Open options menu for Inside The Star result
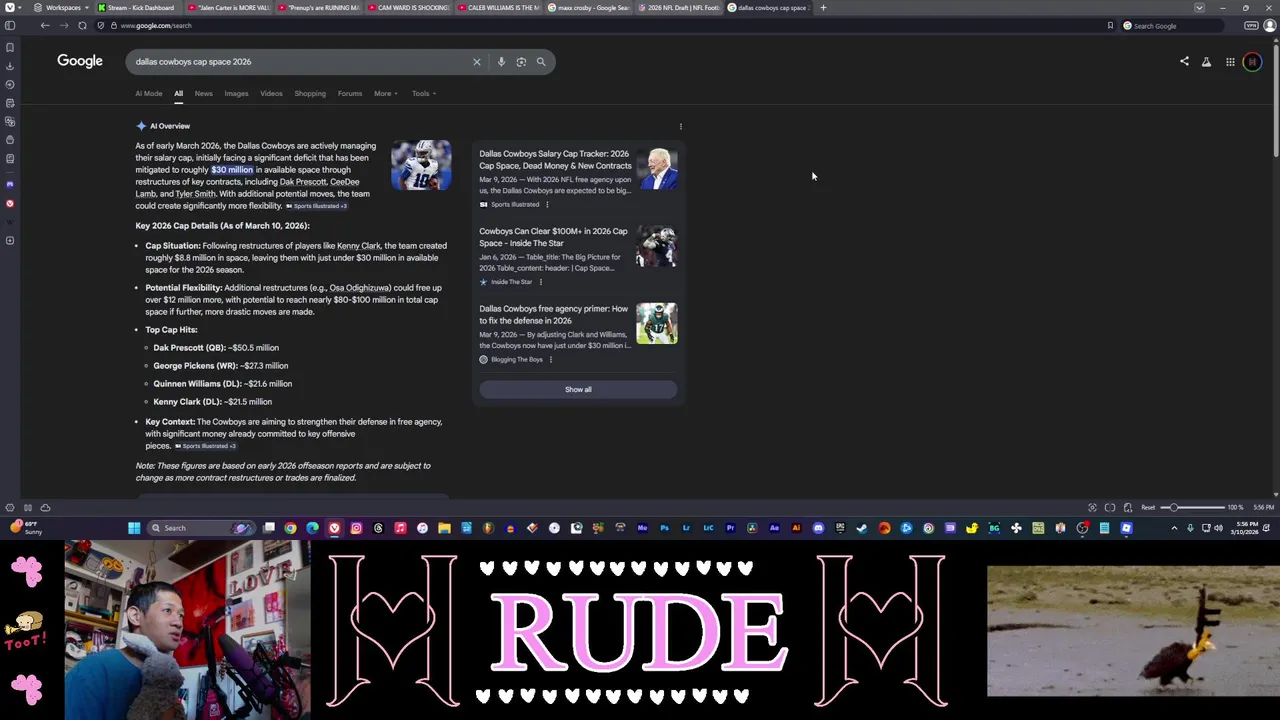Viewport: 1280px width, 720px height. [x=541, y=282]
